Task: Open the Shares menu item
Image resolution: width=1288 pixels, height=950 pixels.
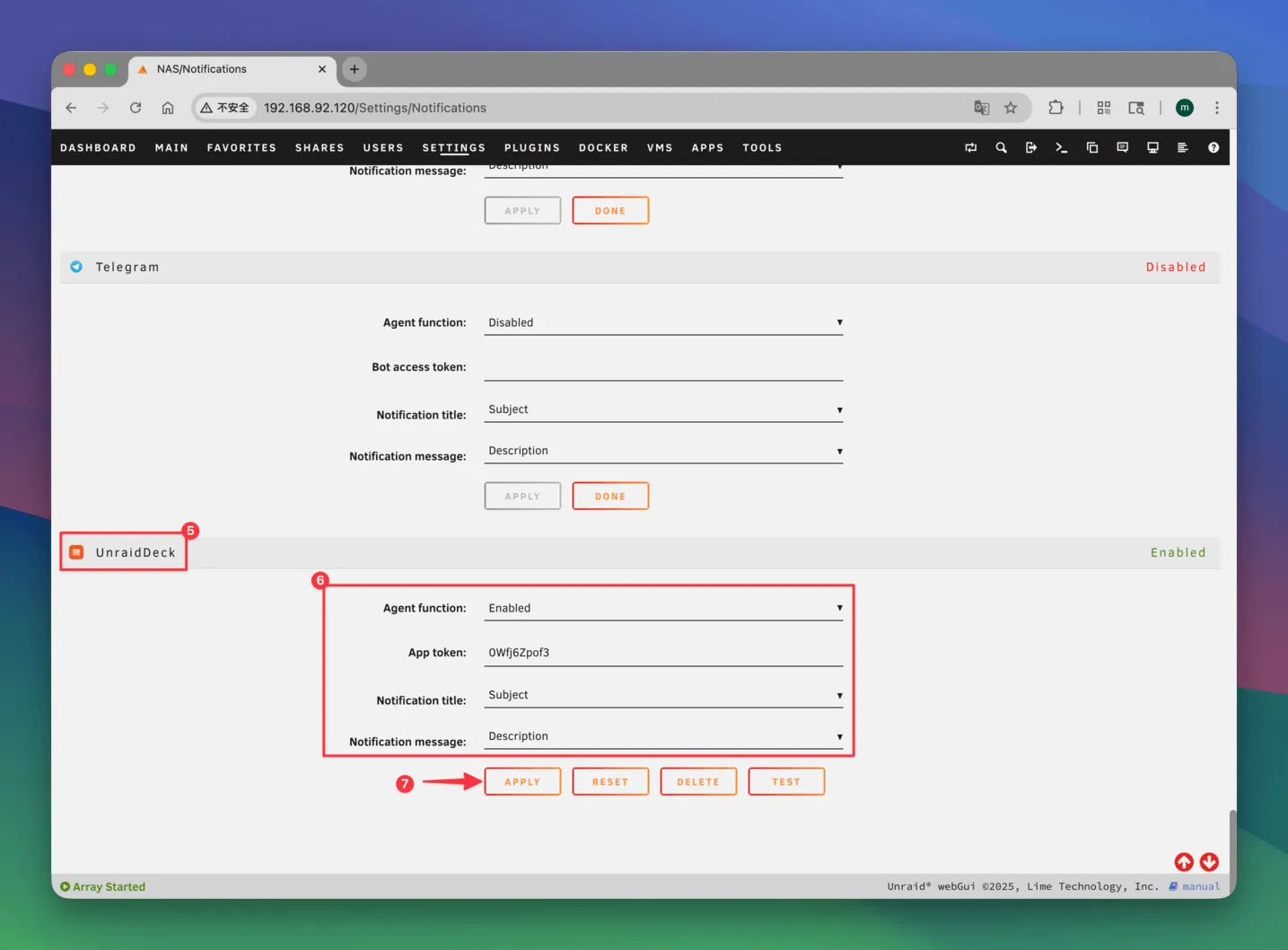Action: pos(320,147)
